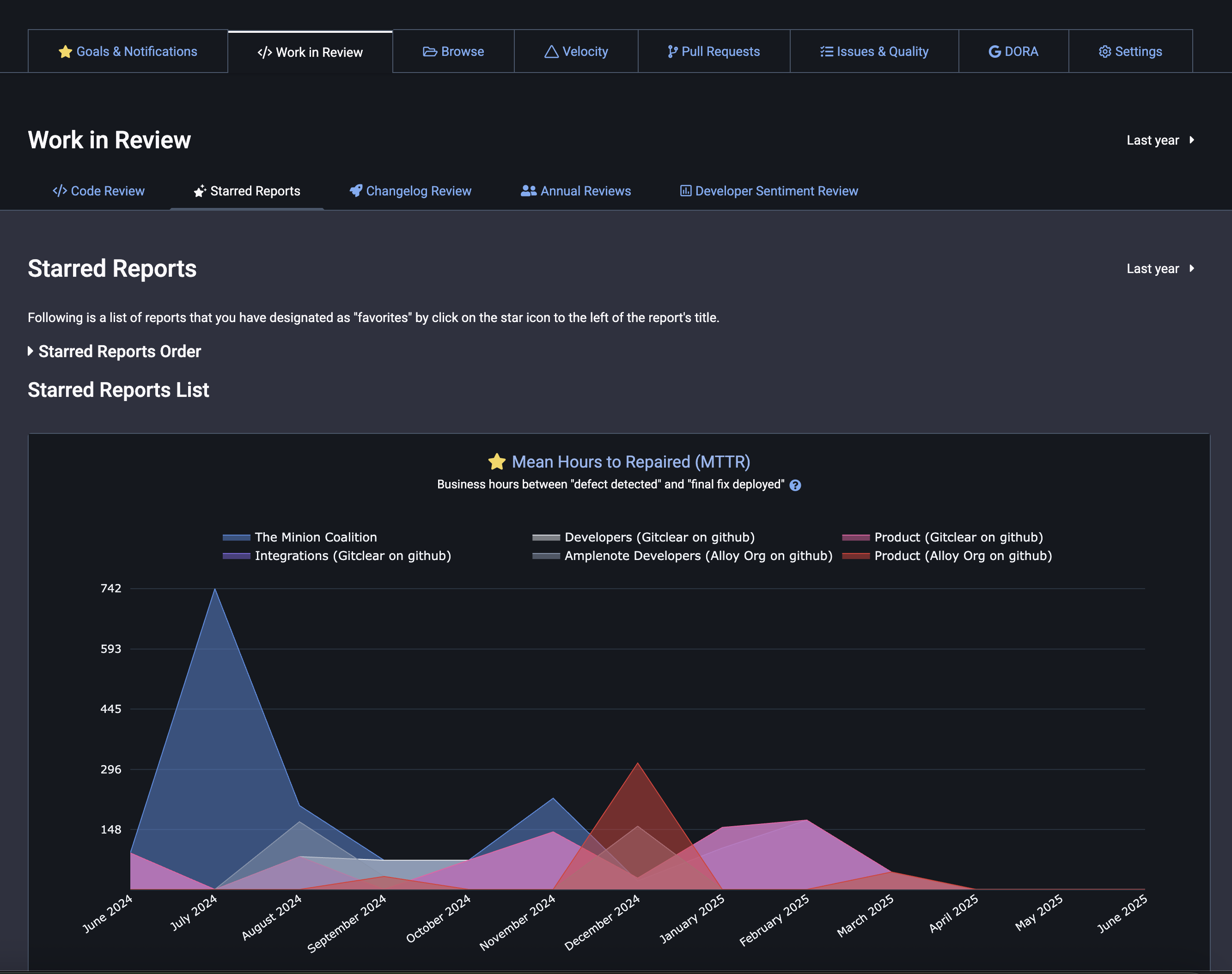
Task: Open the Mean Hours to Repaired (MTTR) link
Action: pyautogui.click(x=631, y=462)
